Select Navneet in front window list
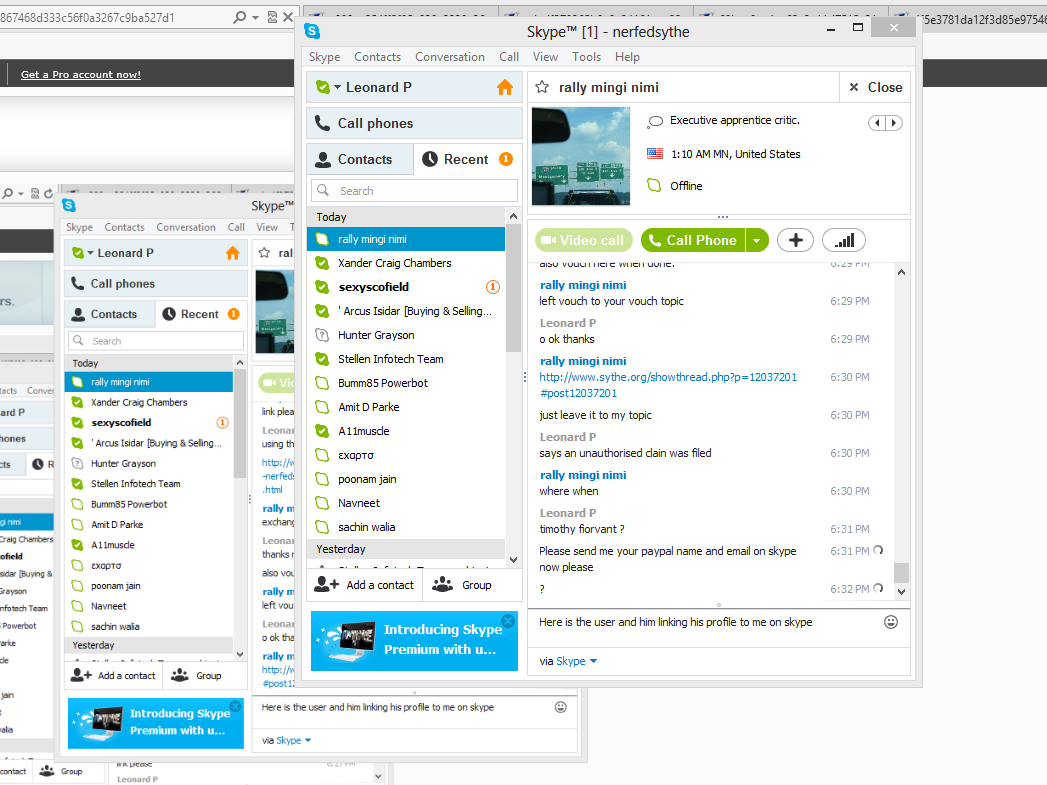 pos(406,503)
